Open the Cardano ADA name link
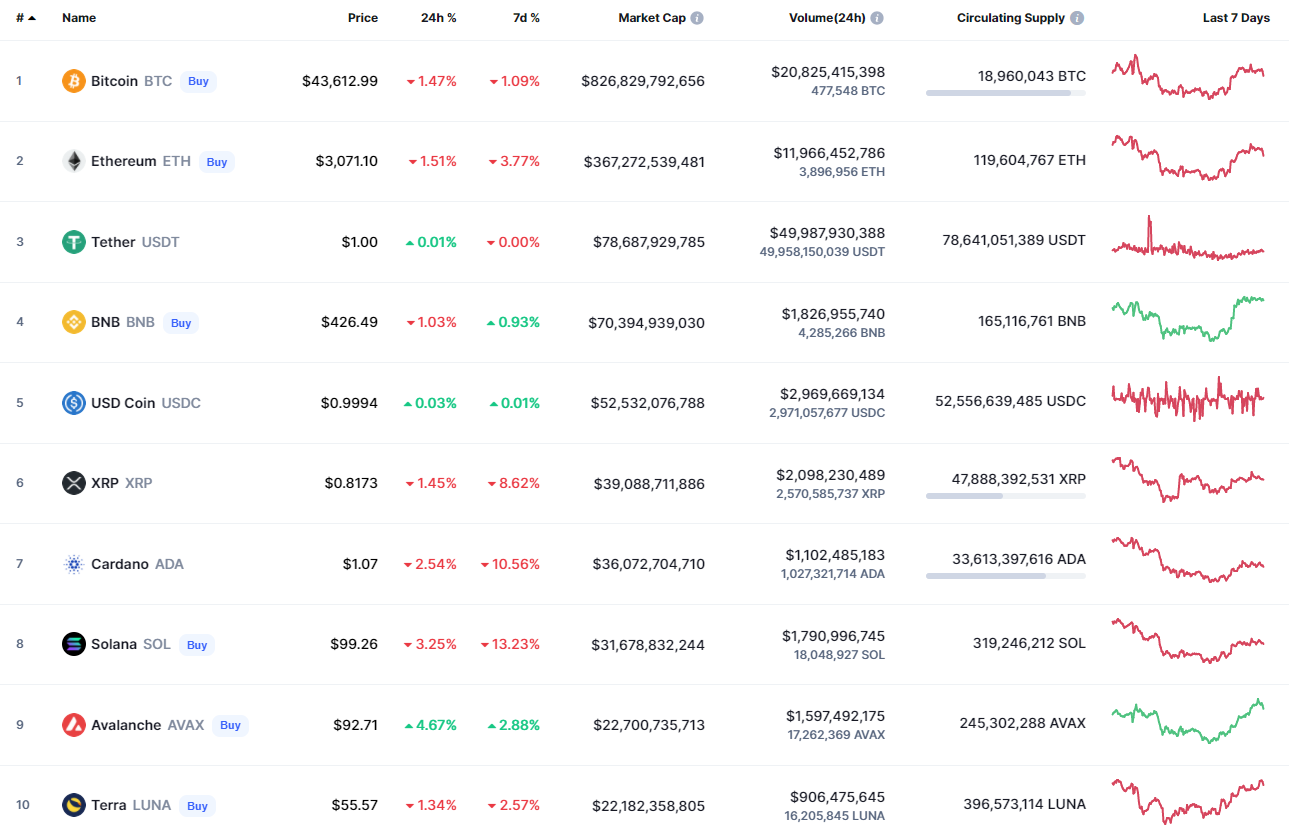The width and height of the screenshot is (1289, 834). click(119, 564)
